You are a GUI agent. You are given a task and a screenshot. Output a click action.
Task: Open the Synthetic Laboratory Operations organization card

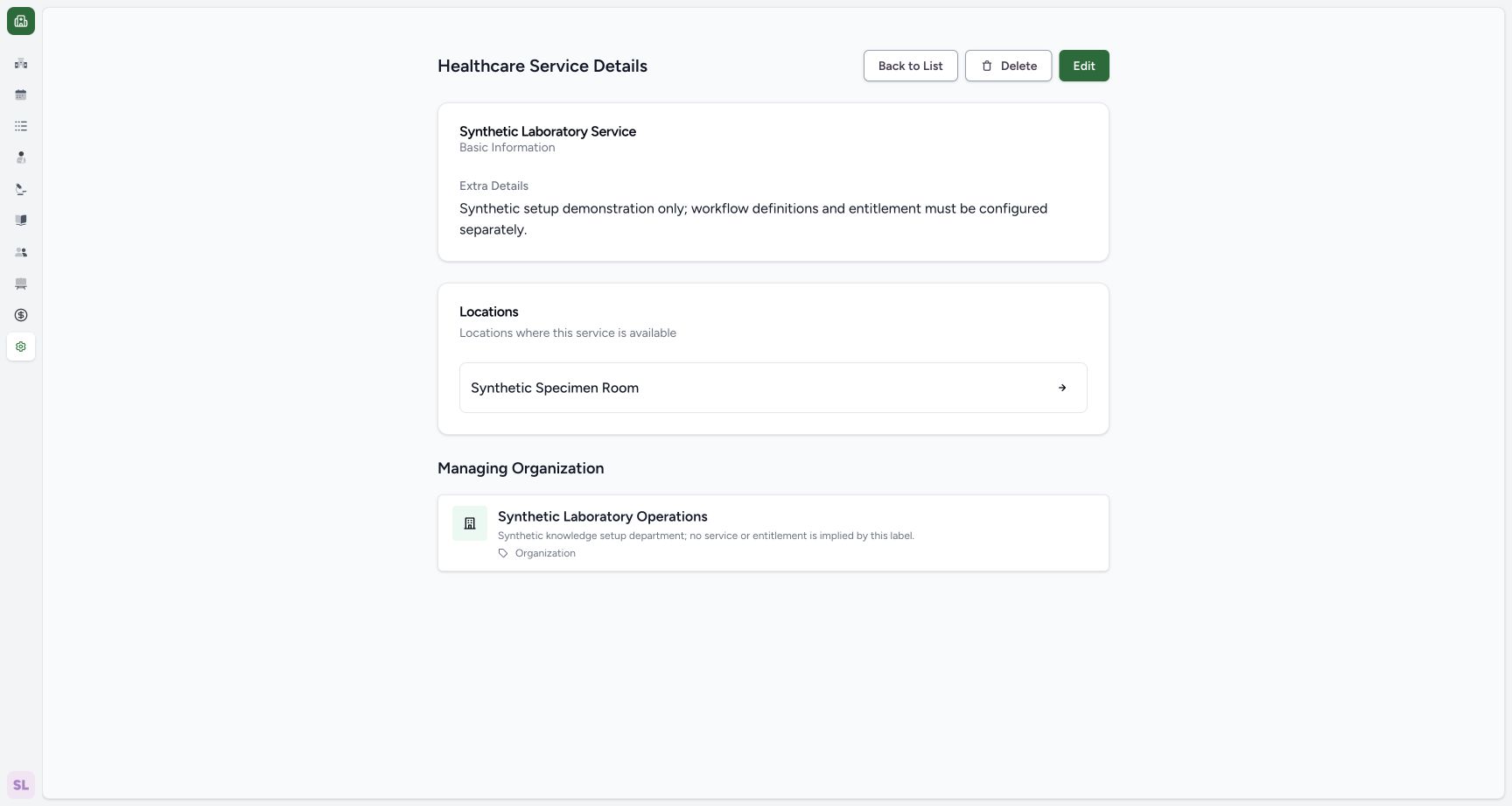(773, 533)
